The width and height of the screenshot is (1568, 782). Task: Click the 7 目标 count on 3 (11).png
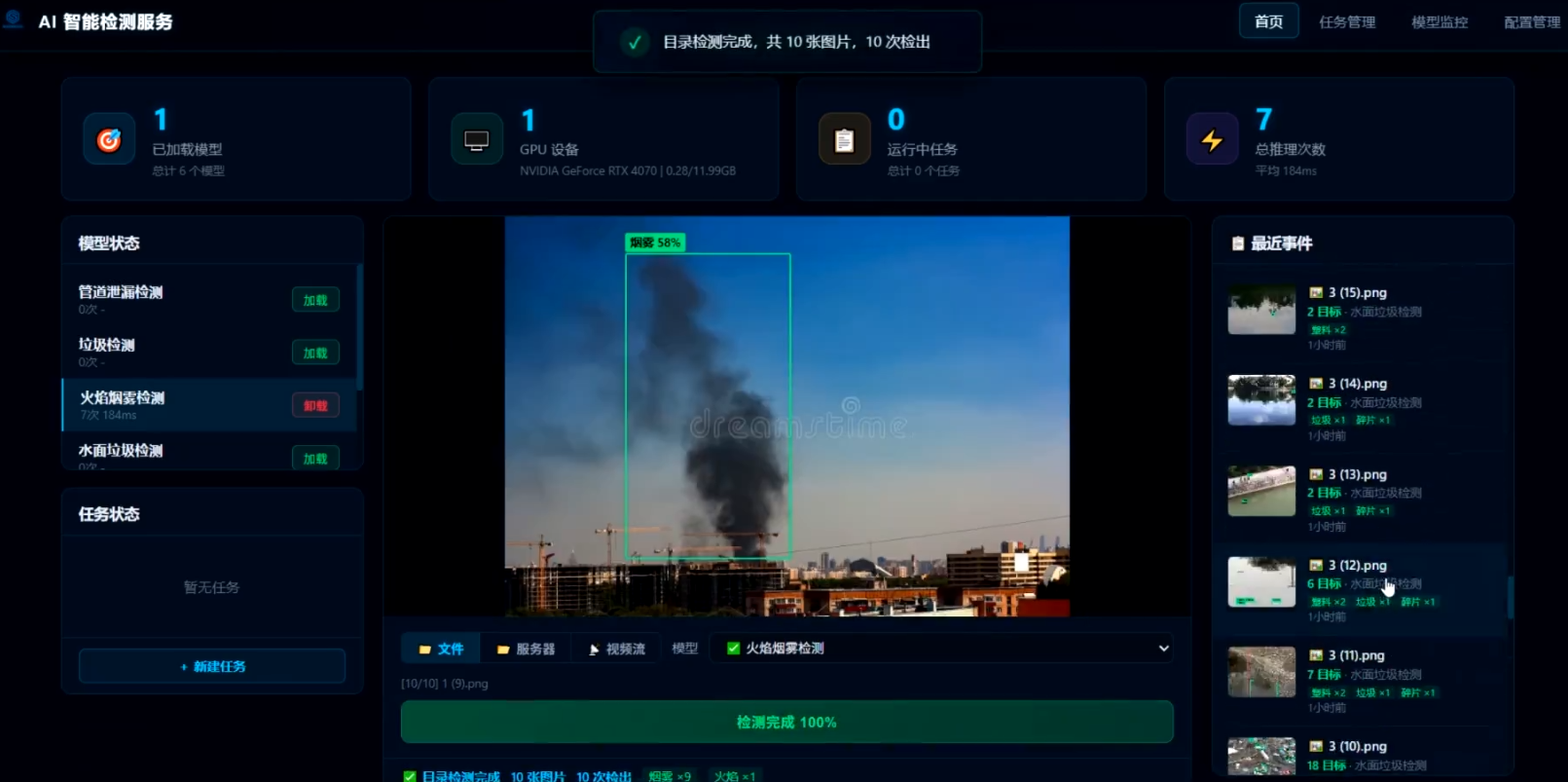click(x=1324, y=674)
